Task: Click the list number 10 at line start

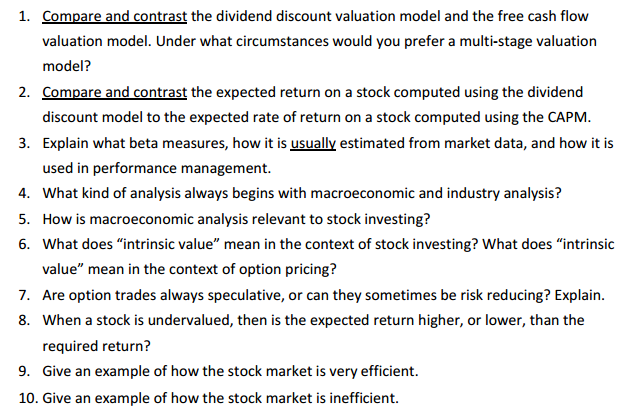Action: click(27, 398)
